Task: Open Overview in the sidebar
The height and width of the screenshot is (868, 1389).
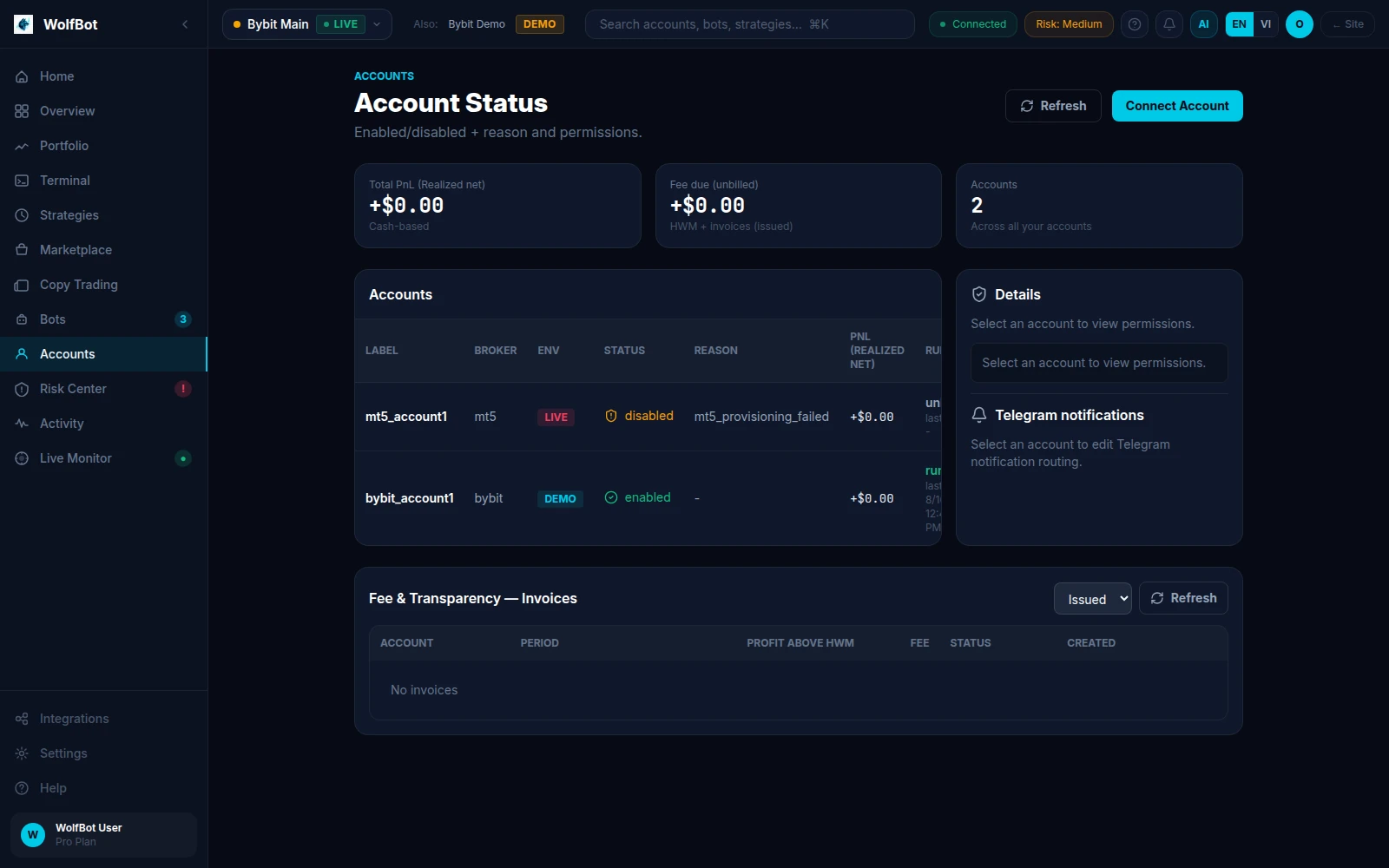Action: (103, 111)
